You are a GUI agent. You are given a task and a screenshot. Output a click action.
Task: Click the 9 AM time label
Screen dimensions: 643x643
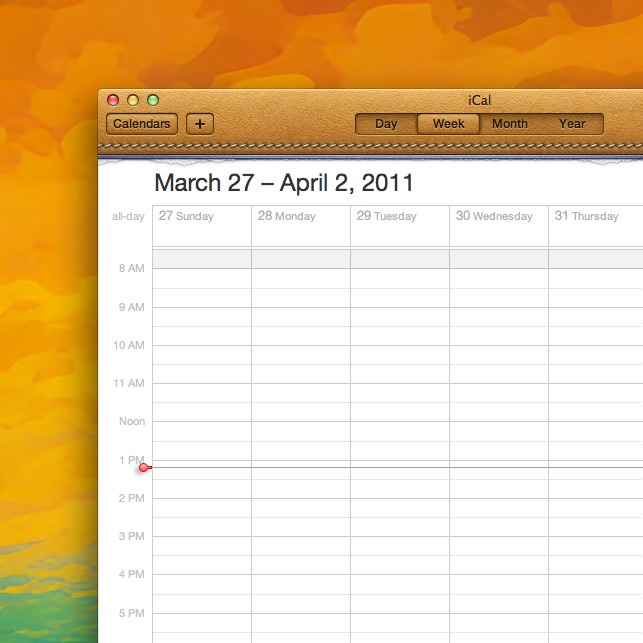pyautogui.click(x=132, y=307)
